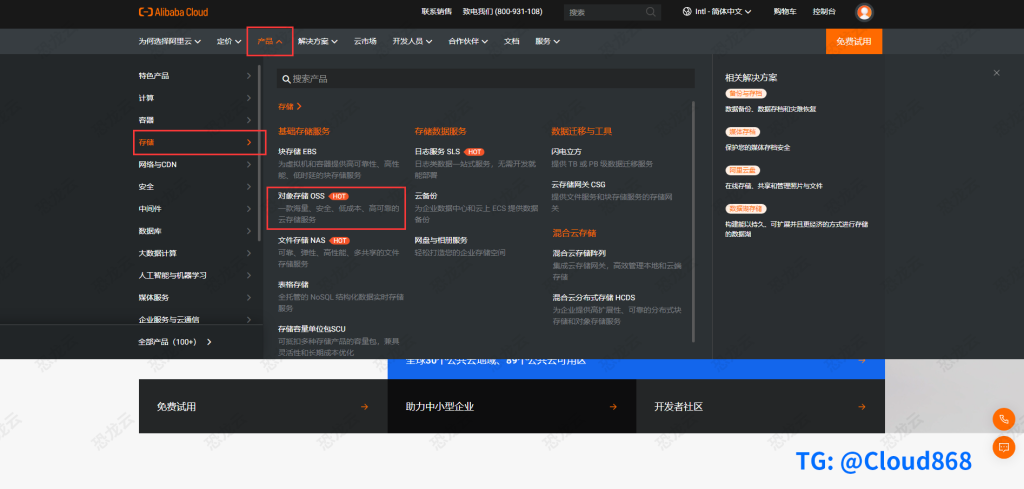Close the product menu panel with X

pyautogui.click(x=996, y=73)
